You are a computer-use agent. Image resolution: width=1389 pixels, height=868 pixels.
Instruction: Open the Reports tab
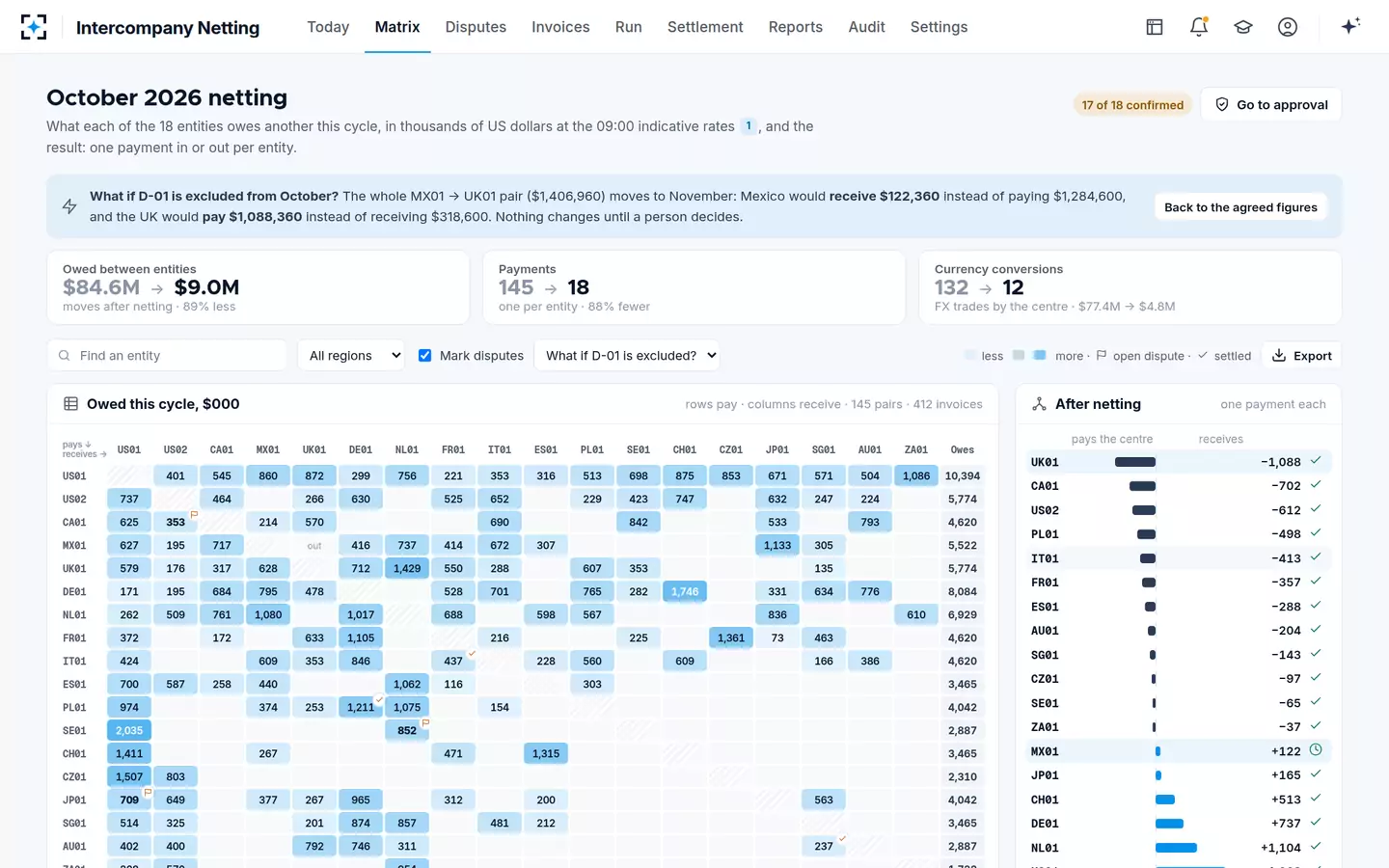tap(796, 27)
